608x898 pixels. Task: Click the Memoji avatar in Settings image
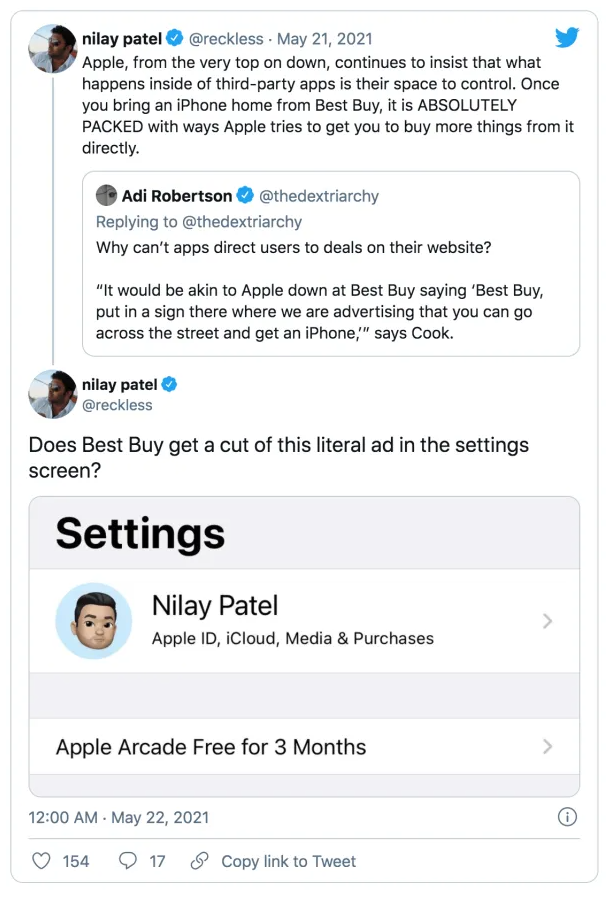tap(94, 621)
